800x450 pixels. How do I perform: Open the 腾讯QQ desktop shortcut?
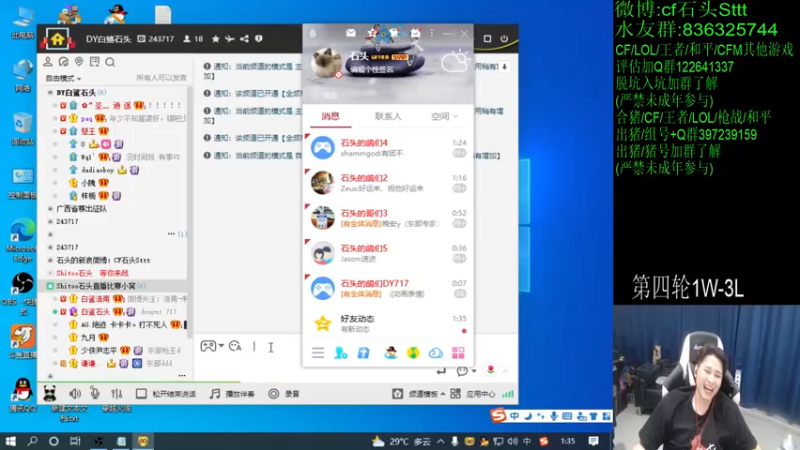(22, 395)
